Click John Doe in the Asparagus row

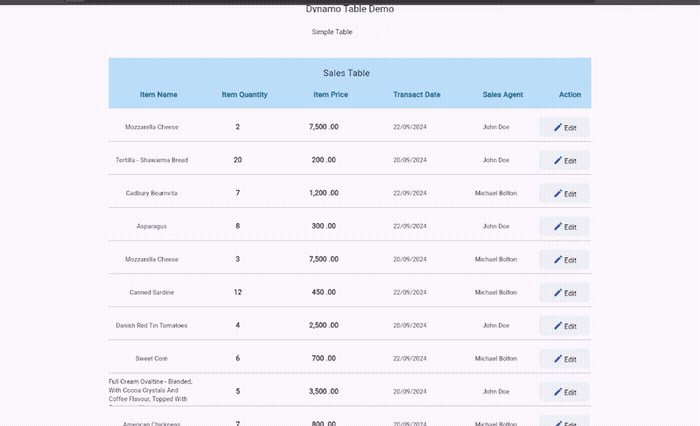[496, 226]
